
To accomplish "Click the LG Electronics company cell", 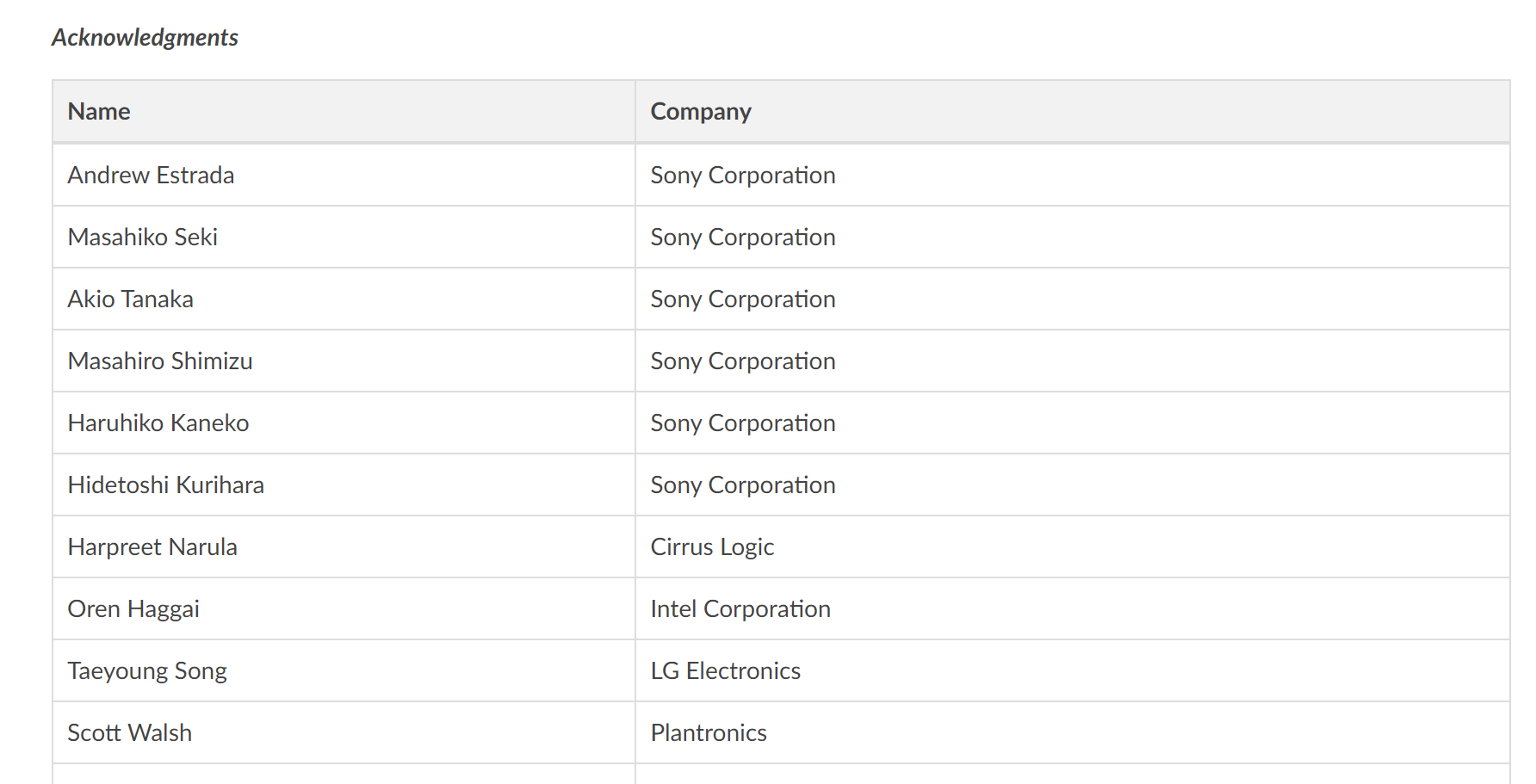I will click(x=725, y=671).
